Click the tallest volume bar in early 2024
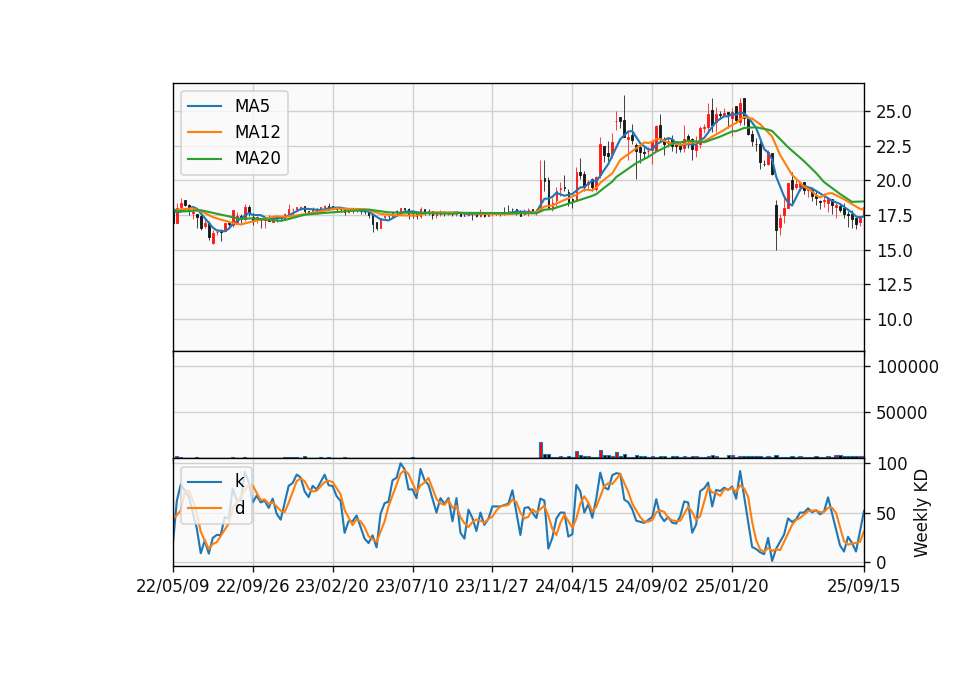The width and height of the screenshot is (960, 690). 541,450
